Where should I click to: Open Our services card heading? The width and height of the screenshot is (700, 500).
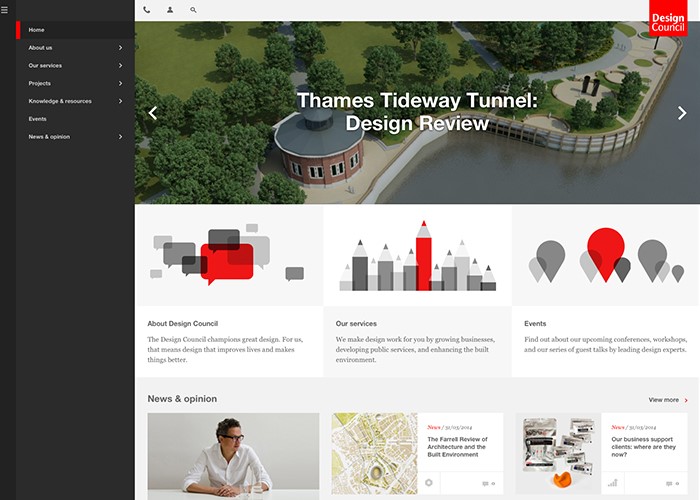click(x=356, y=324)
